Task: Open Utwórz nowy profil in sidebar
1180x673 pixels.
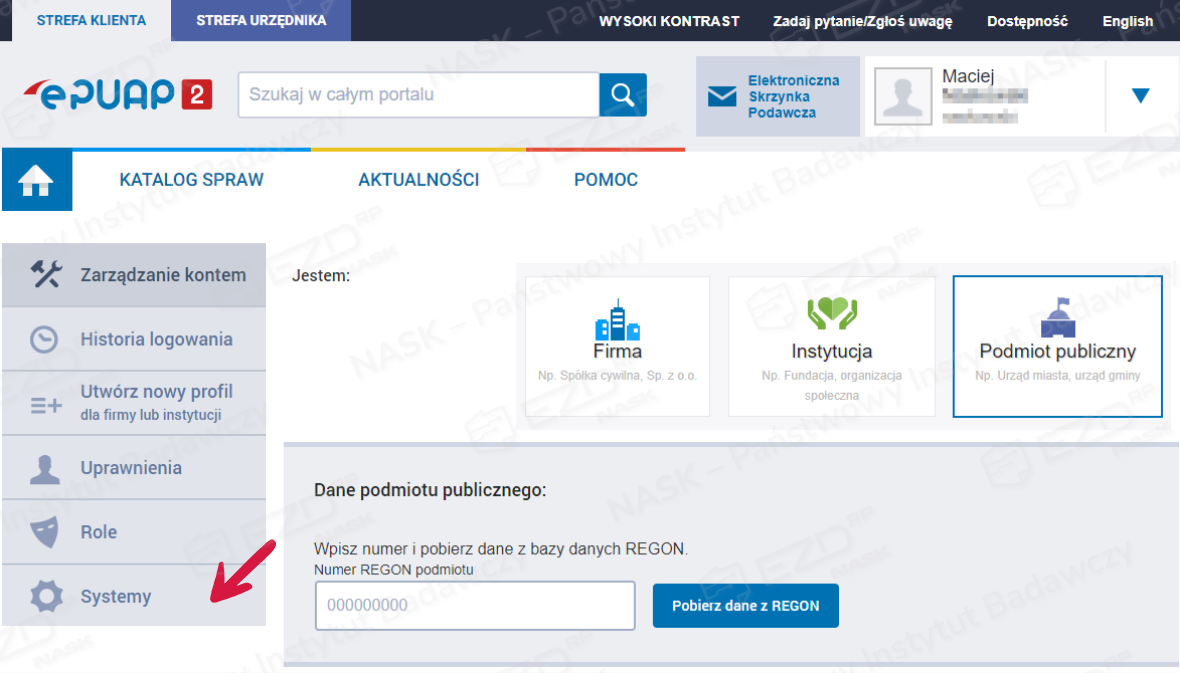Action: (x=156, y=401)
